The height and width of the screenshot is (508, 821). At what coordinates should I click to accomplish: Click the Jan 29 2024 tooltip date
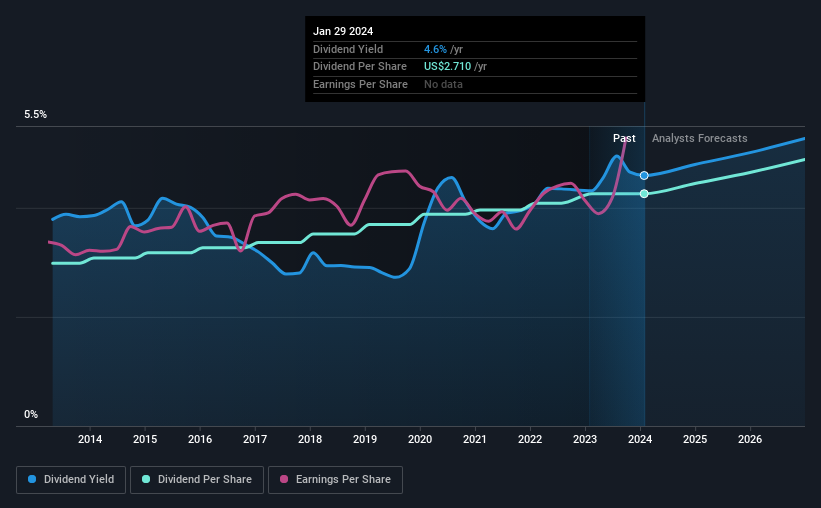click(343, 31)
